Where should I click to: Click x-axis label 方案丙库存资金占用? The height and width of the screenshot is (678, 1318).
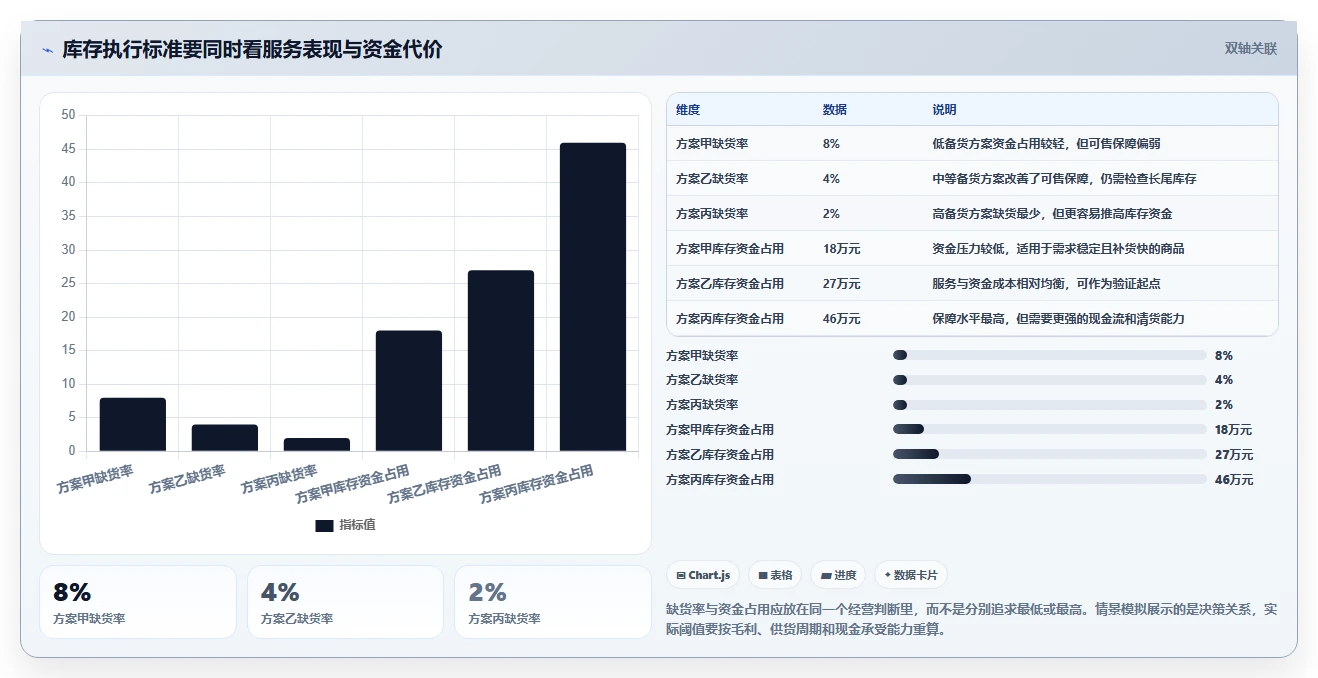tap(536, 484)
